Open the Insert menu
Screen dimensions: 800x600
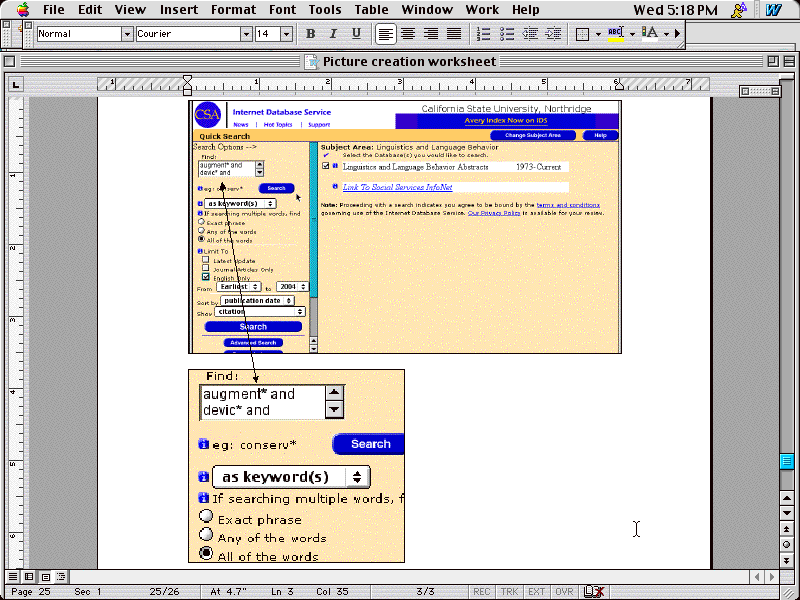coord(179,9)
